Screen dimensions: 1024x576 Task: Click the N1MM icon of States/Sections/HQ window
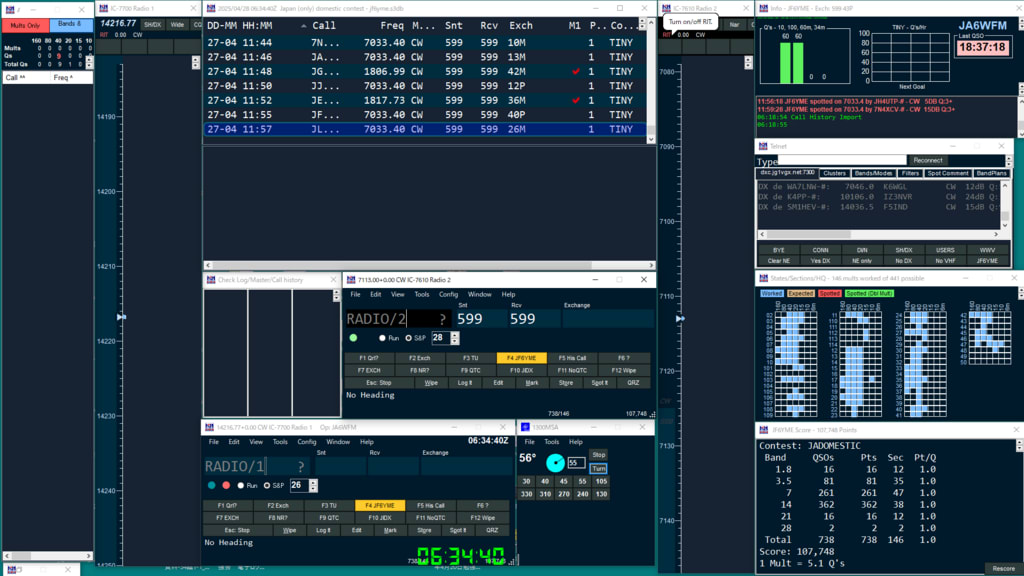coord(763,278)
